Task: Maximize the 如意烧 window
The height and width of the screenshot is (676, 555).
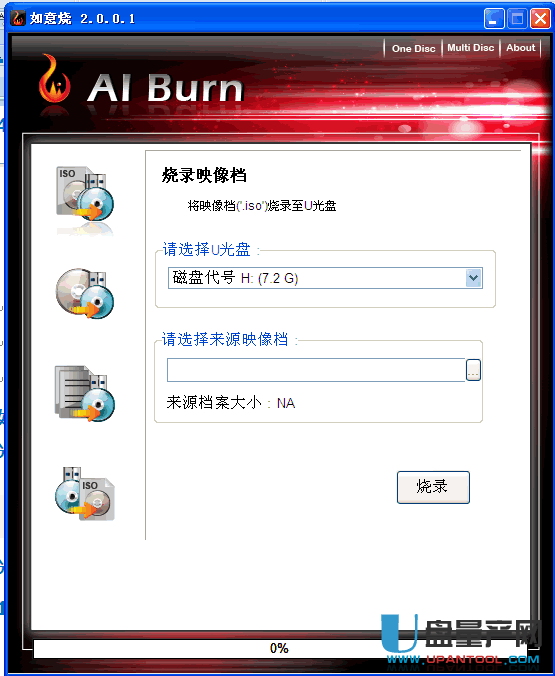Action: (x=517, y=19)
